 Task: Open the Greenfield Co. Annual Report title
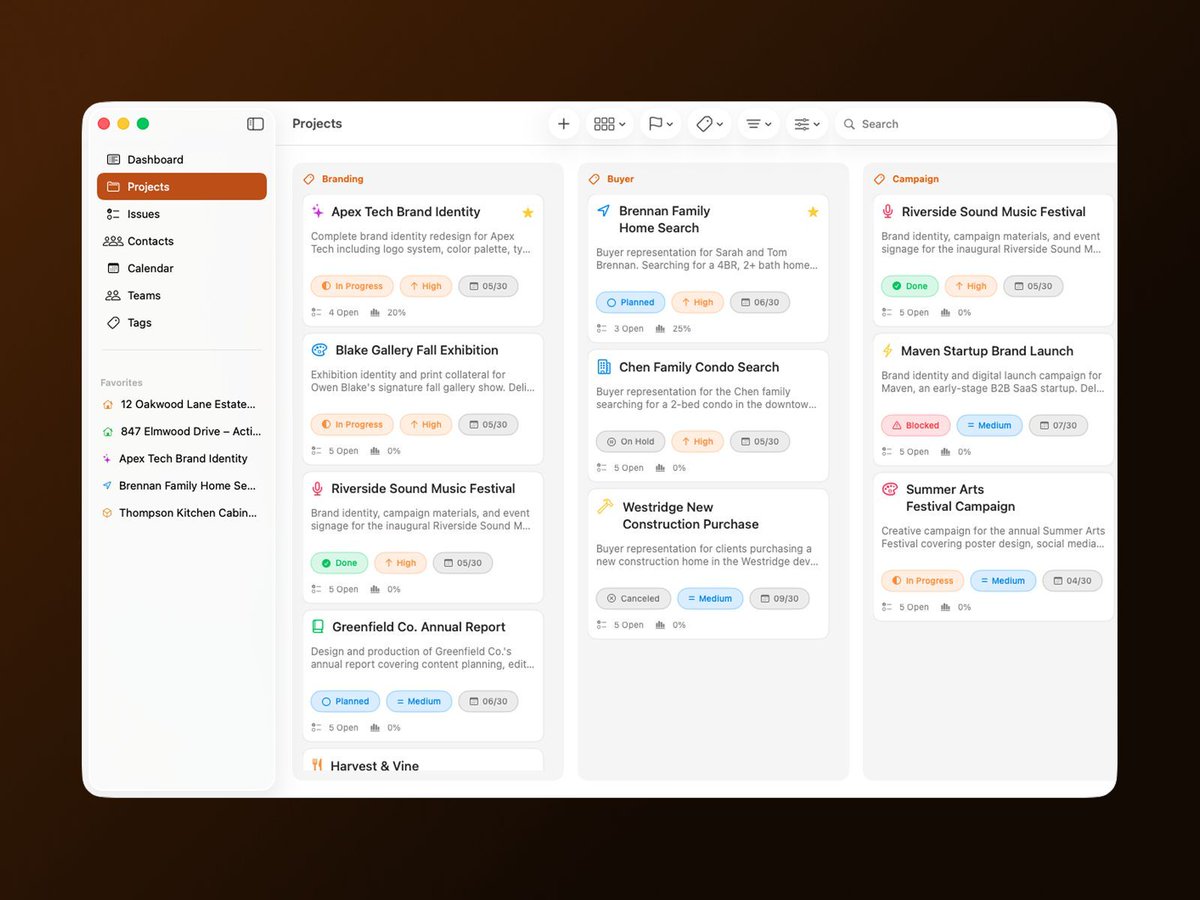pos(419,627)
